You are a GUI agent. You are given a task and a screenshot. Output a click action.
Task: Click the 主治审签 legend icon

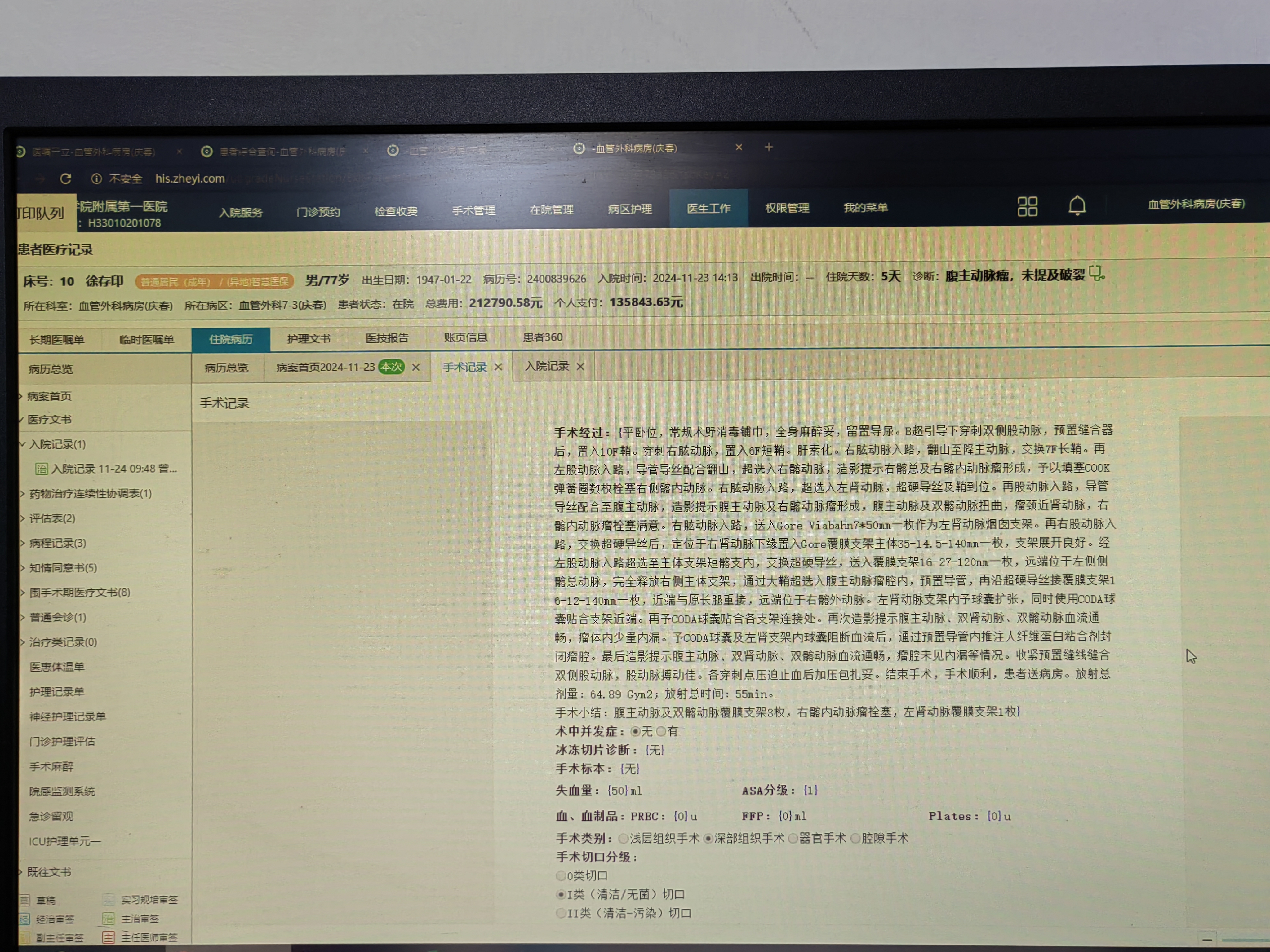click(x=109, y=918)
